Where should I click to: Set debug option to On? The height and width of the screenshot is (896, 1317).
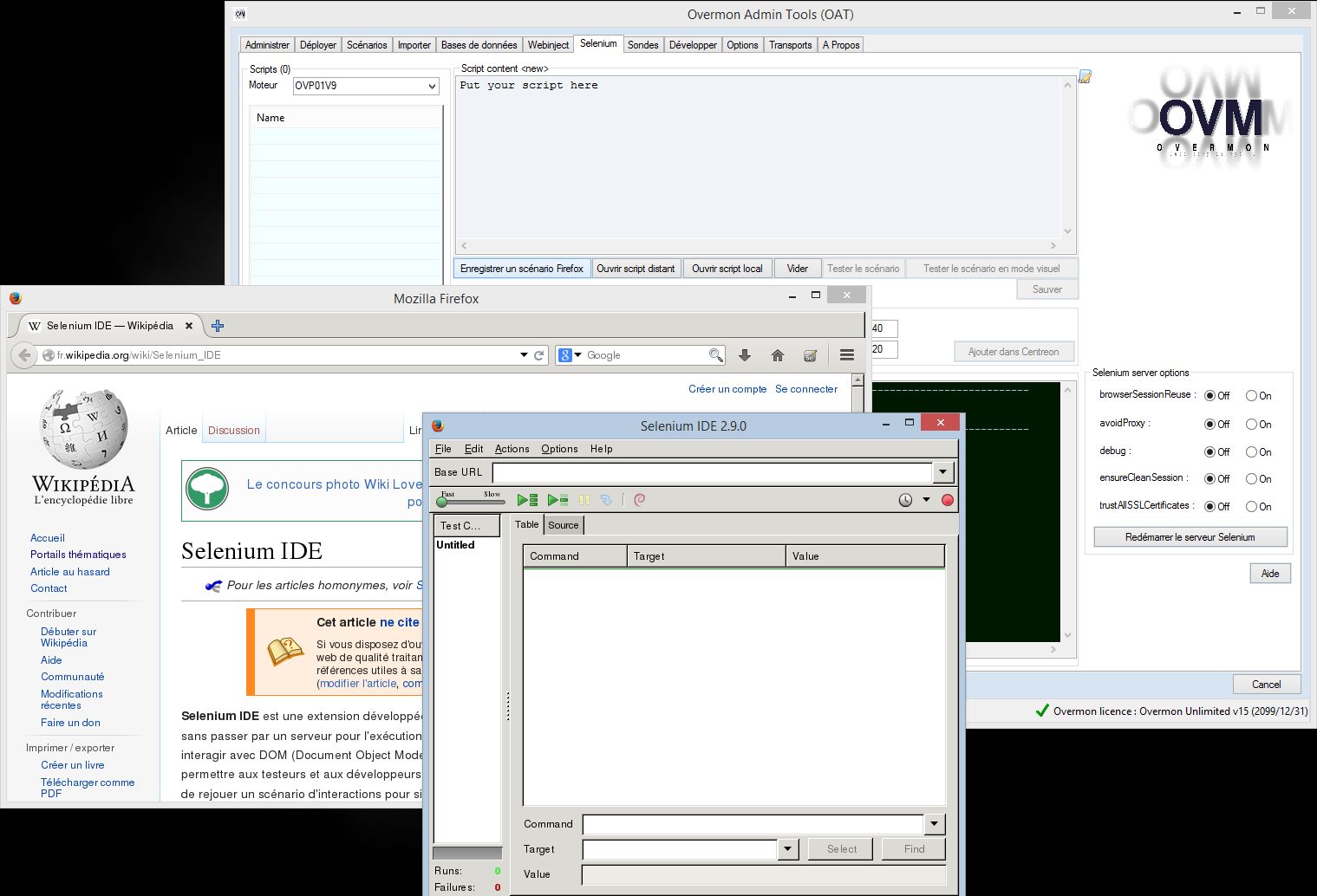click(x=1252, y=452)
